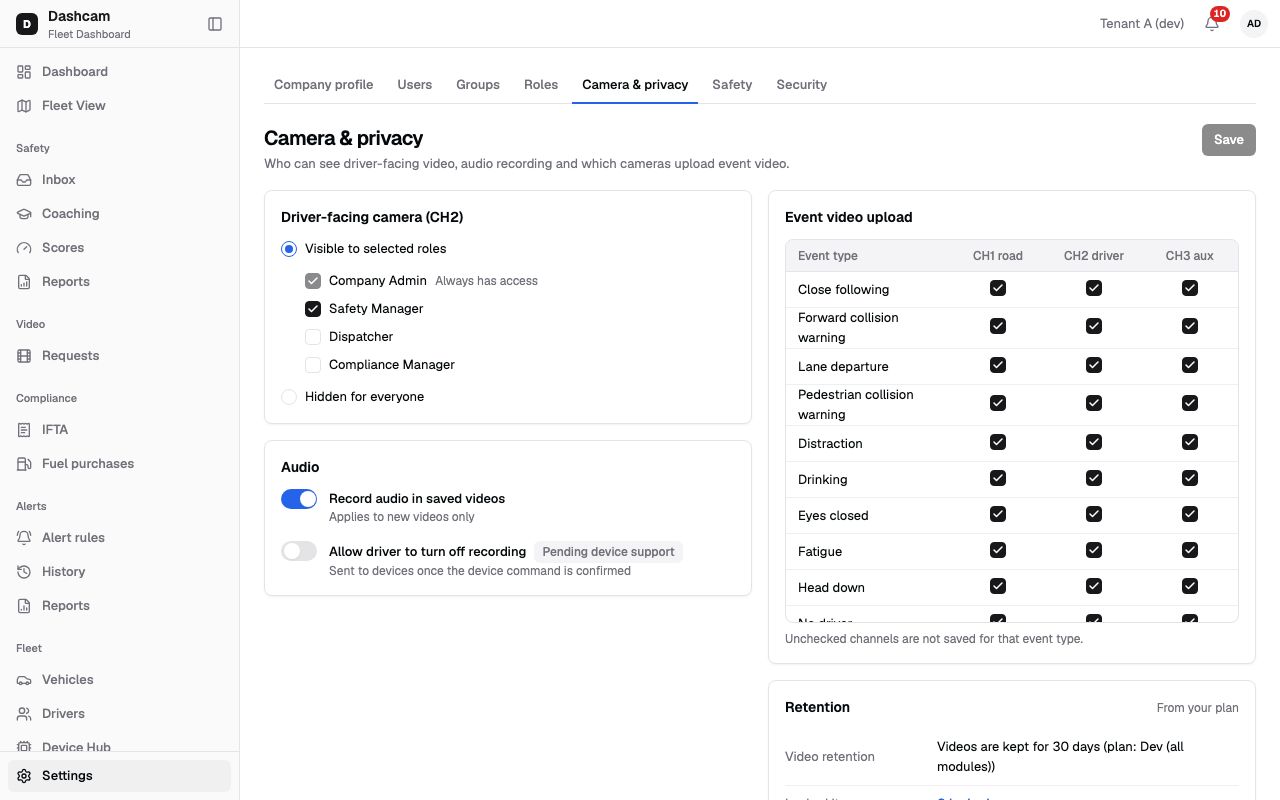Uncheck CH2 driver for Lane departure

tap(1094, 365)
